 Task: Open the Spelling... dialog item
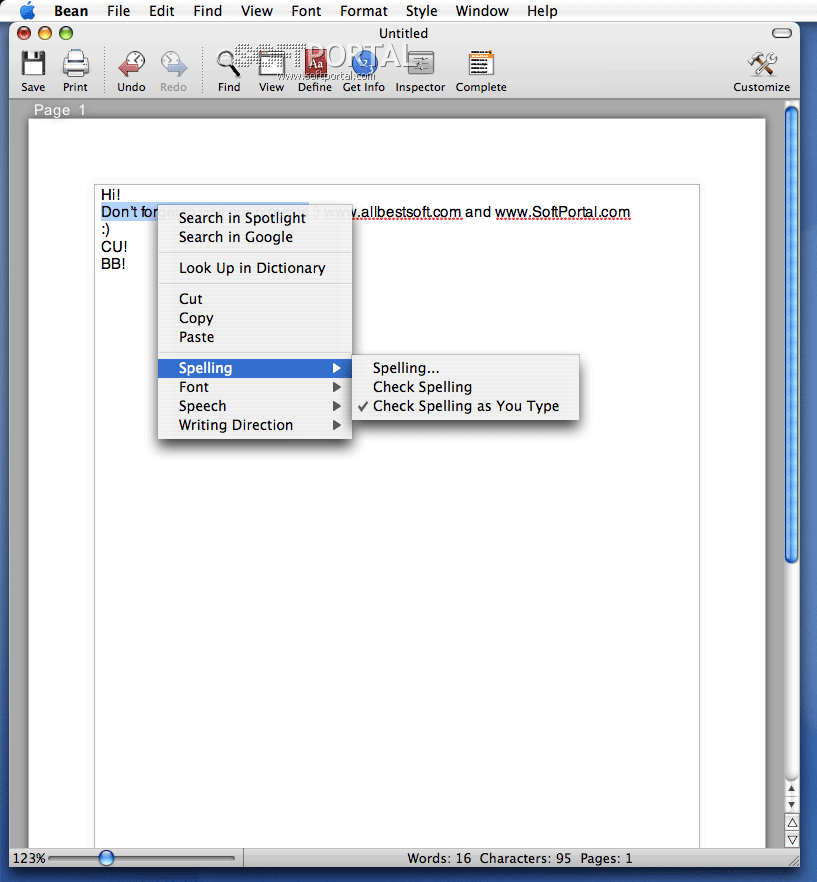point(465,368)
